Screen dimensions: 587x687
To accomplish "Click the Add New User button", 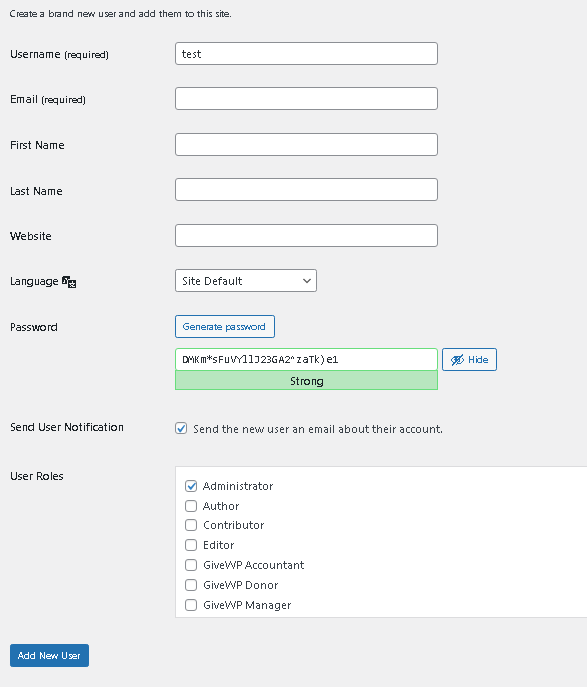I will coord(50,655).
